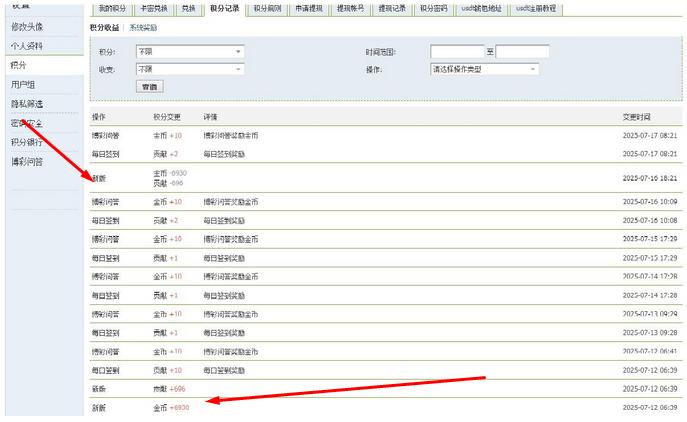Image resolution: width=687 pixels, height=422 pixels.
Task: Click the 金币 +6930 value
Action: pos(171,408)
